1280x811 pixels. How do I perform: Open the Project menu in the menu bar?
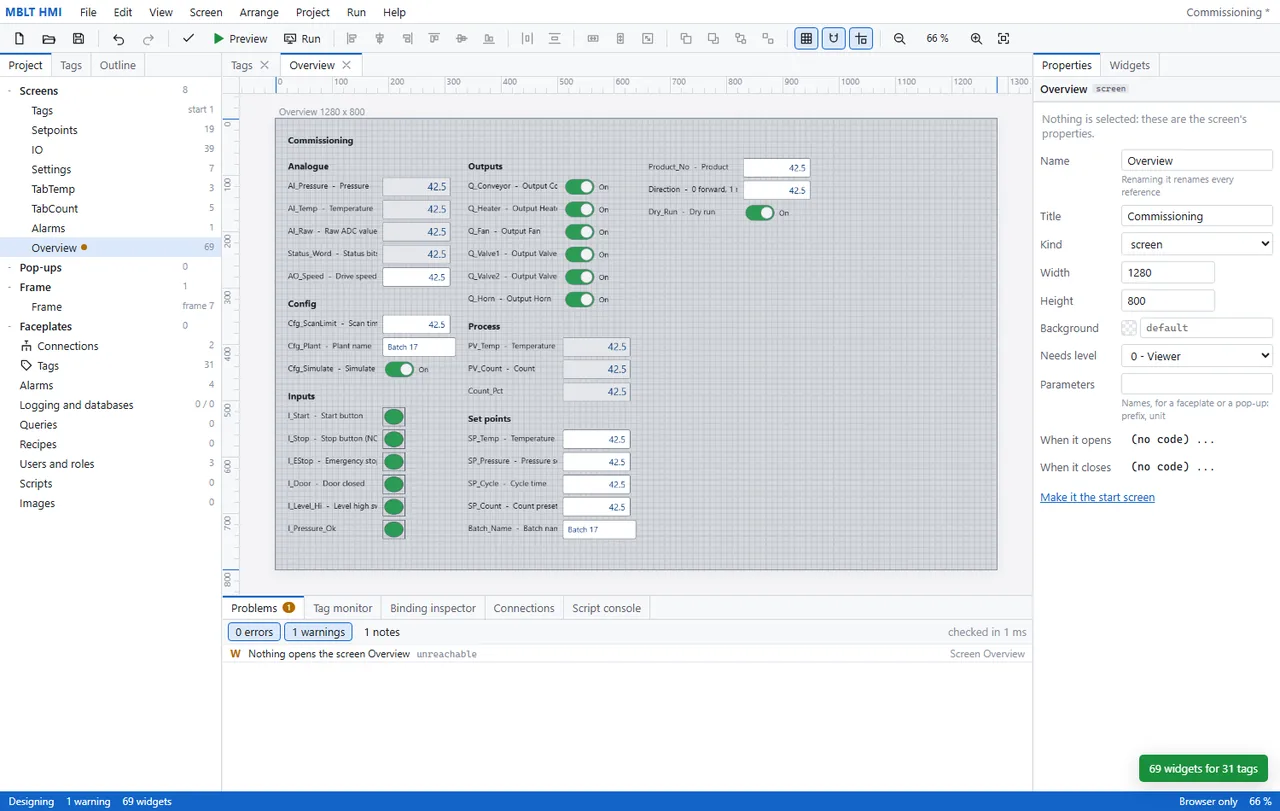tap(313, 12)
